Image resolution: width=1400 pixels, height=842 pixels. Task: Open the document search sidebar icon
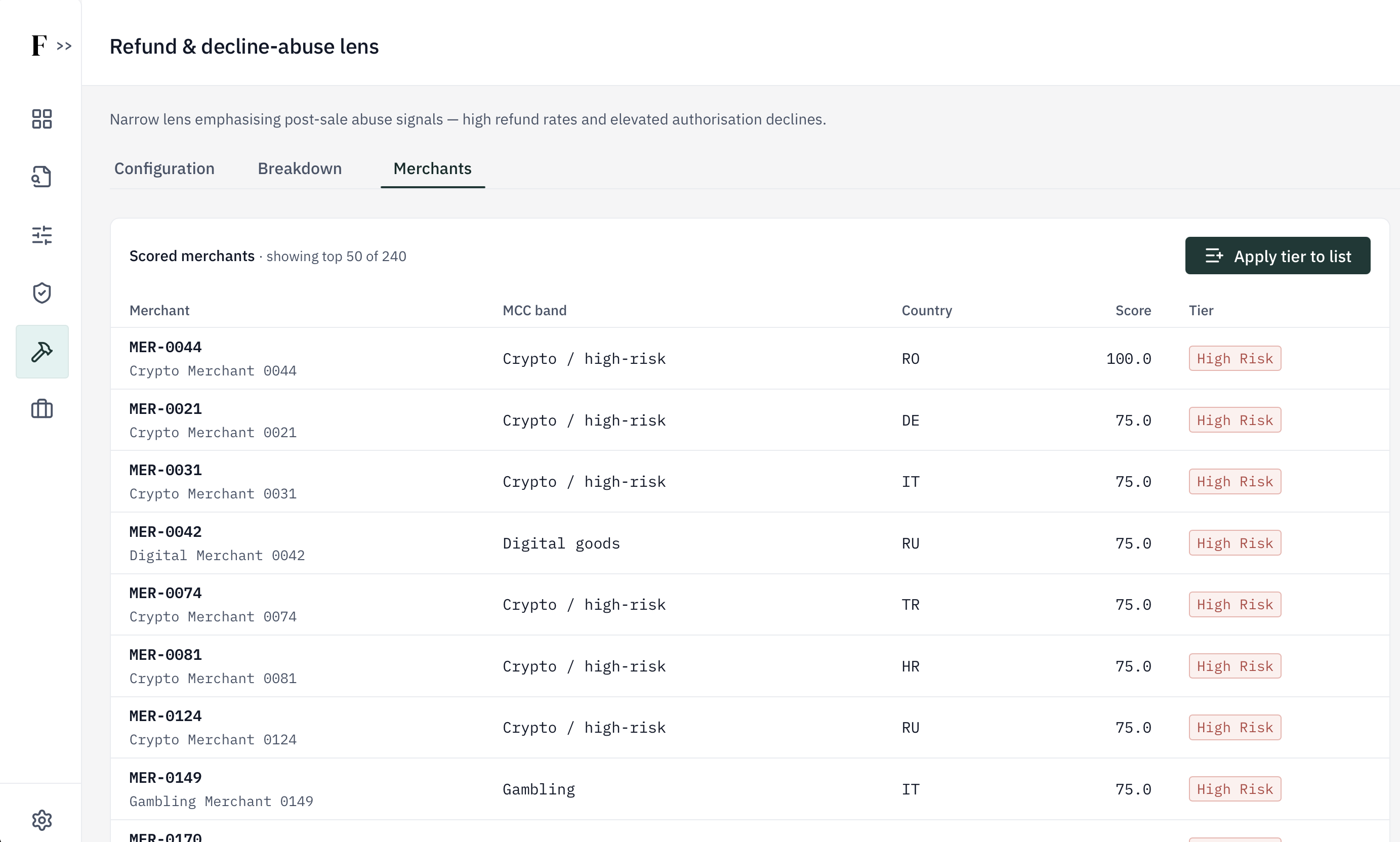[x=42, y=177]
